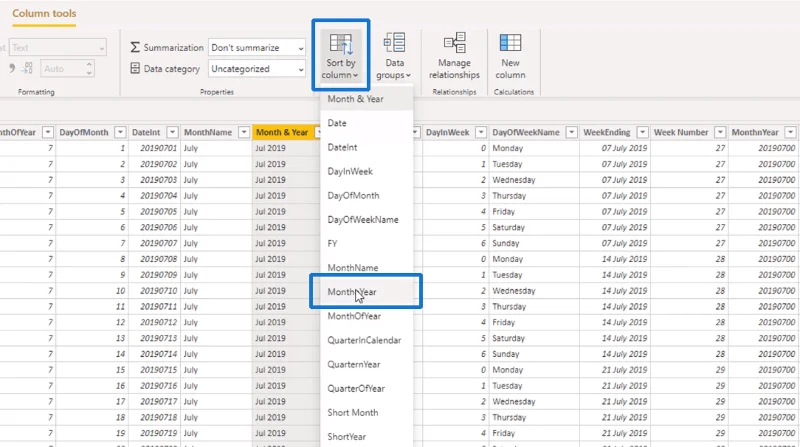This screenshot has width=800, height=447.
Task: Open the Data groups menu
Action: (394, 55)
